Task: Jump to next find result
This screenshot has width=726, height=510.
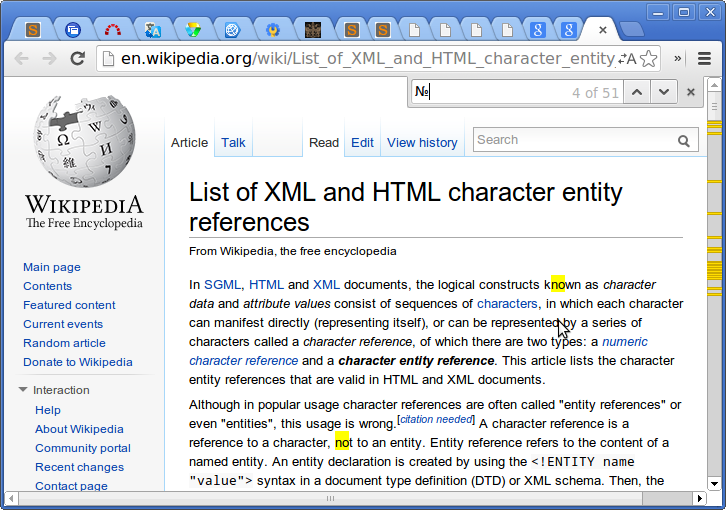Action: point(663,92)
